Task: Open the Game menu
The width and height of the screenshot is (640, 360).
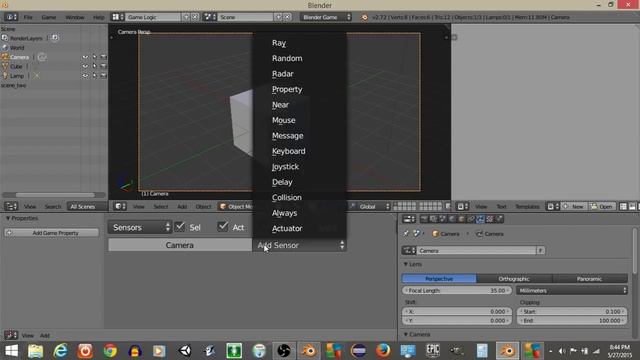Action: coord(49,17)
